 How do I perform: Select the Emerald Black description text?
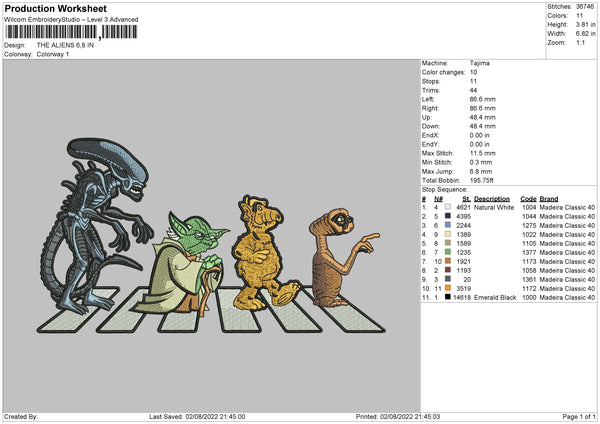pyautogui.click(x=495, y=297)
